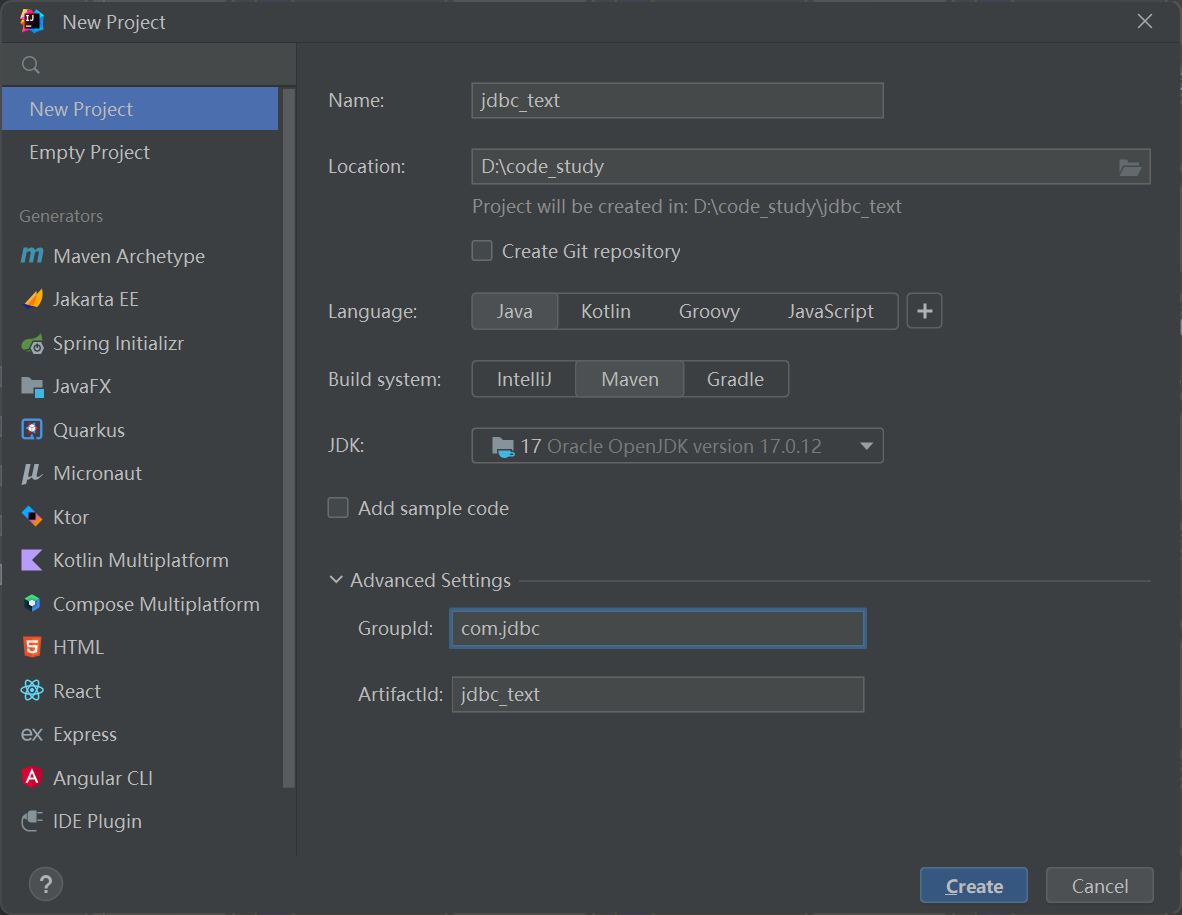This screenshot has height=915, width=1182.
Task: Click the HTML5 shield icon
Action: (32, 647)
